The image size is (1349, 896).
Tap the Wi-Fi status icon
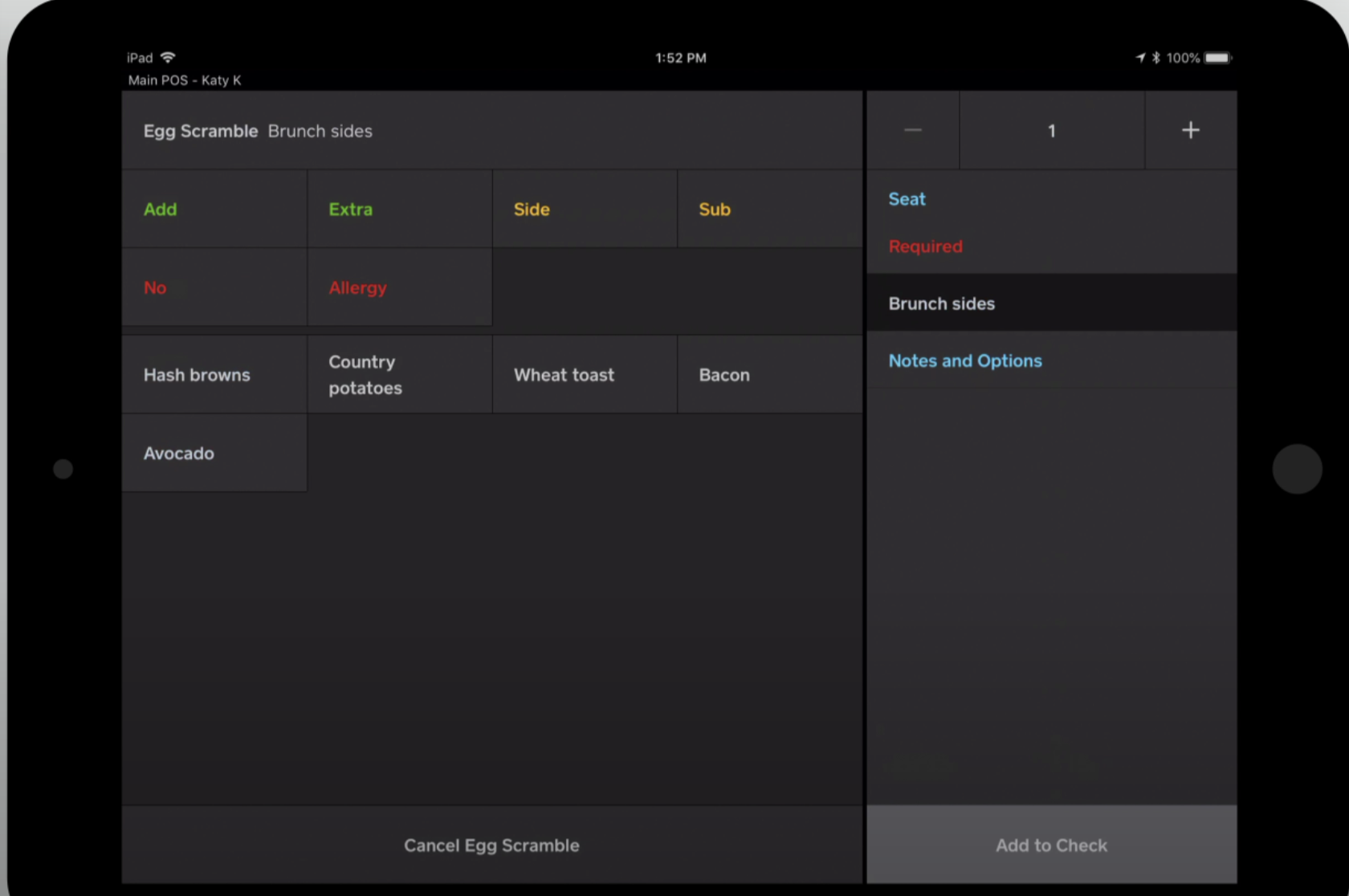[x=168, y=57]
